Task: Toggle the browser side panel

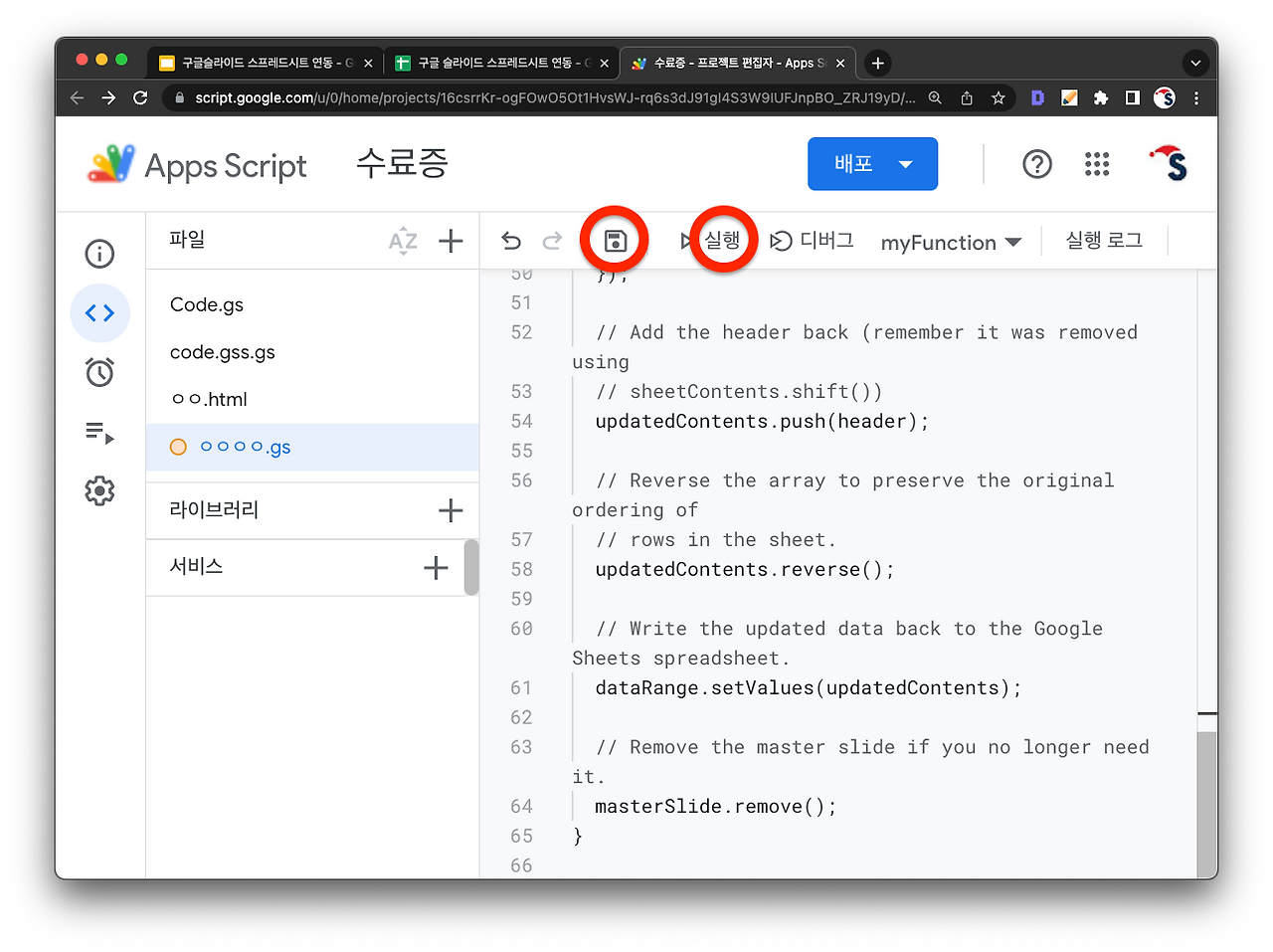Action: click(x=1132, y=97)
